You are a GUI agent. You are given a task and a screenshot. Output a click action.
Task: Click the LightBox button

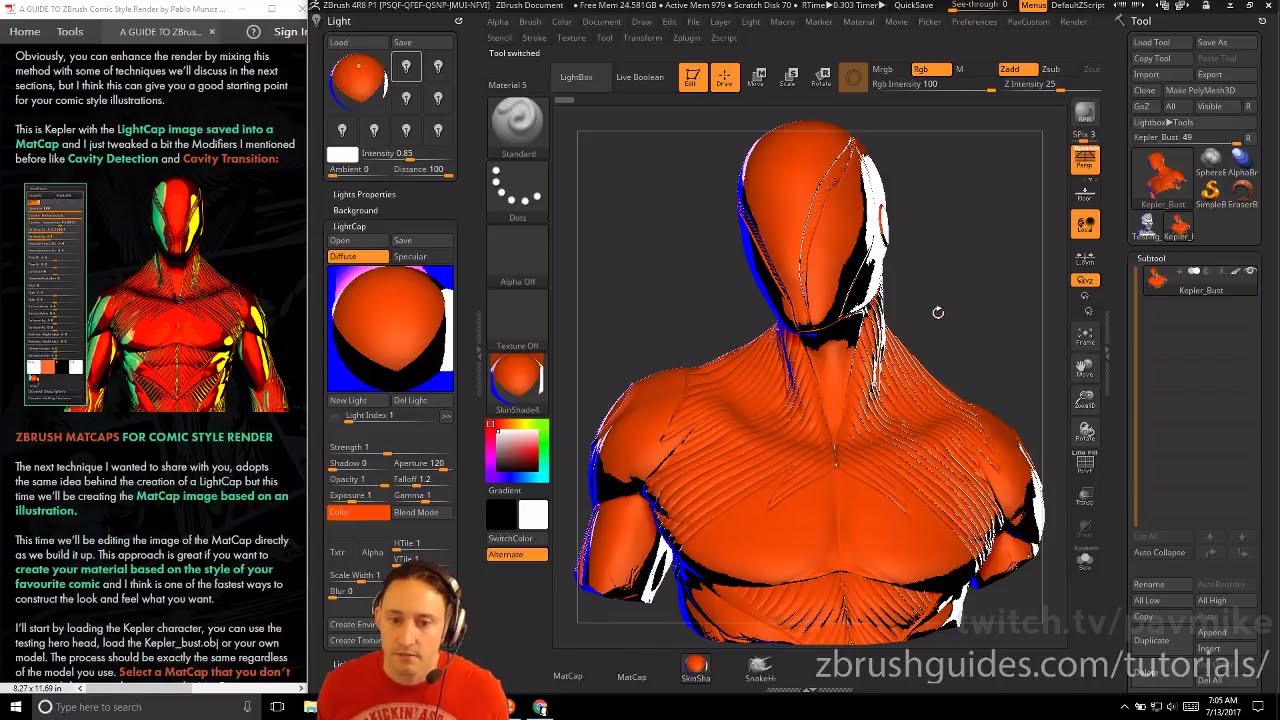click(x=576, y=77)
